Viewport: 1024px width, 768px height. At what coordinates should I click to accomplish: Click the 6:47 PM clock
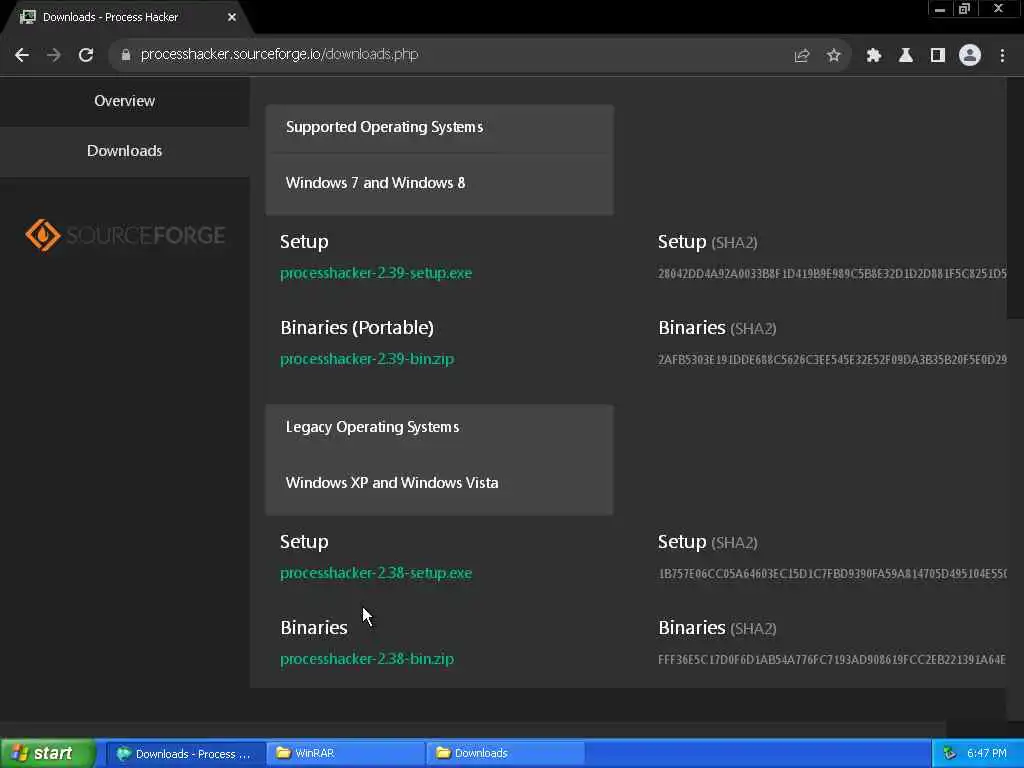[987, 754]
